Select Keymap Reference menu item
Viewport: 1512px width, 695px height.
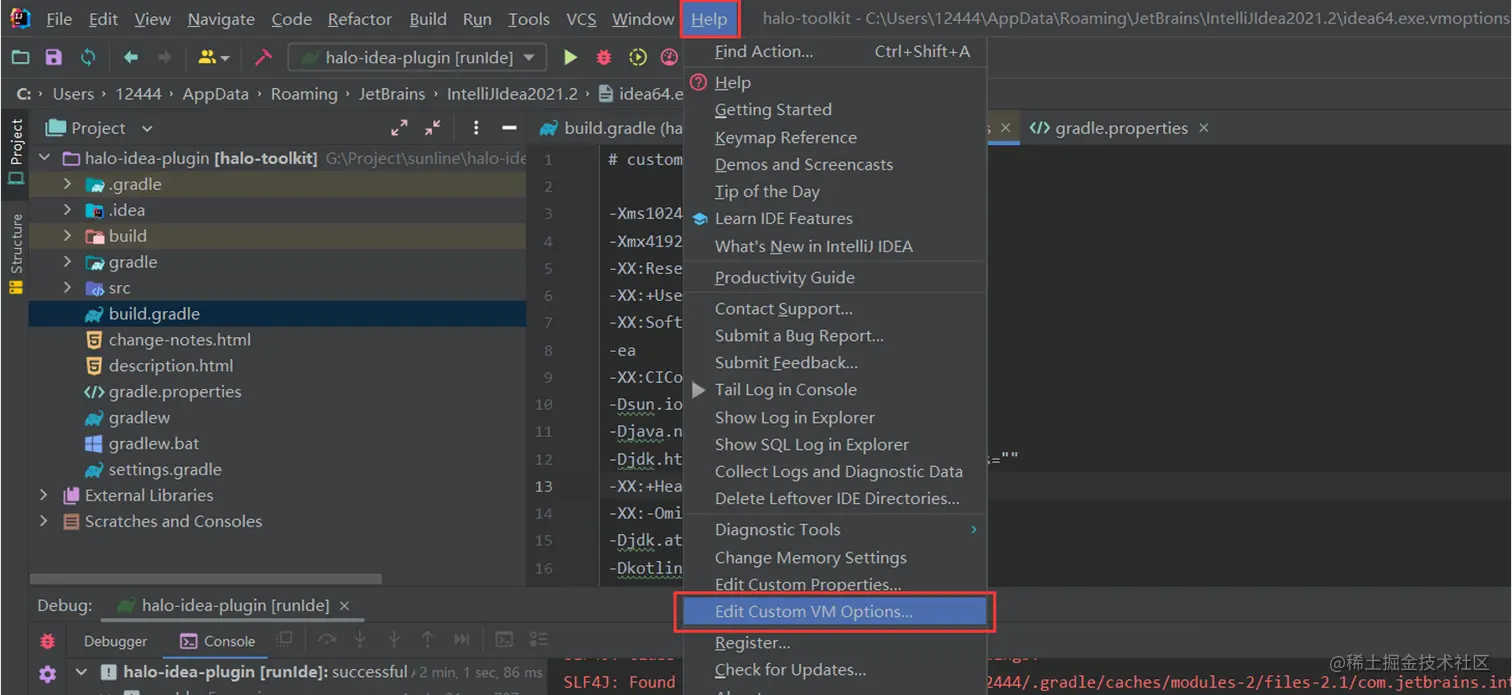coord(835,137)
